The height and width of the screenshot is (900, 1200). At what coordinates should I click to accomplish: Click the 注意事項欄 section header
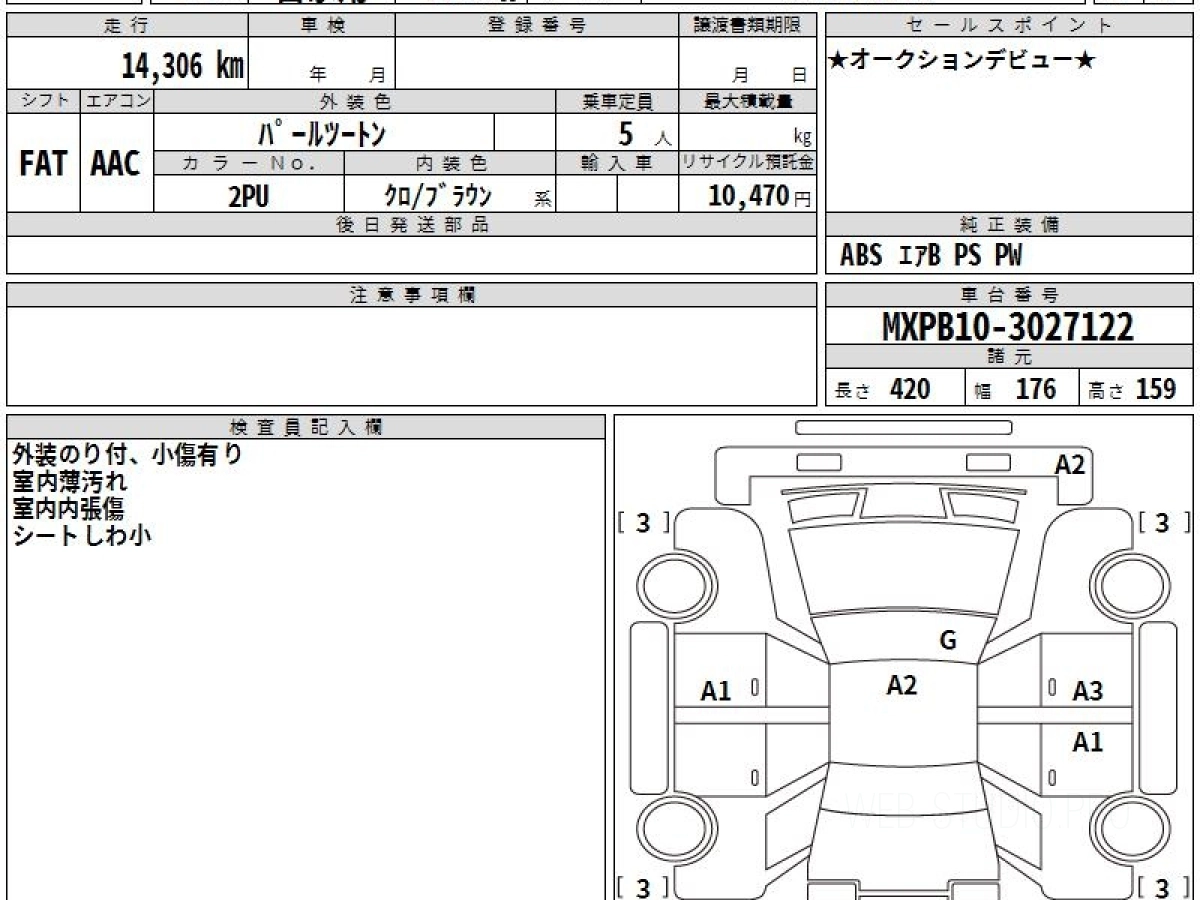pos(411,295)
